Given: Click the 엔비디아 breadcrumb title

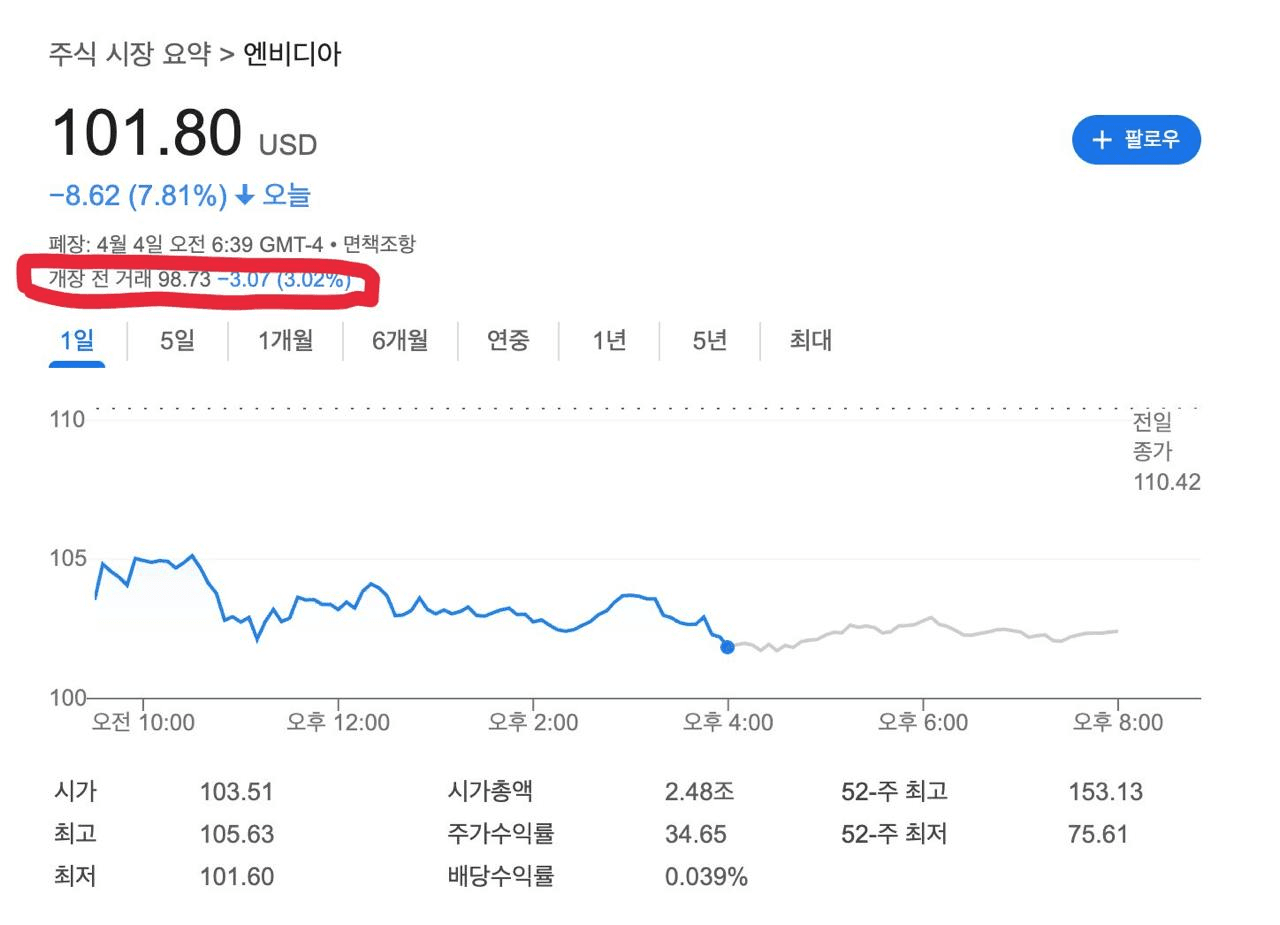Looking at the screenshot, I should click(292, 54).
